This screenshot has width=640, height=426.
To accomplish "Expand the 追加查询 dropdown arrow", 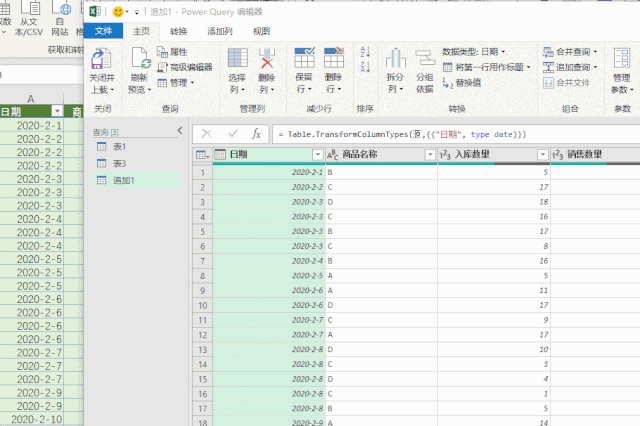I will (x=595, y=67).
